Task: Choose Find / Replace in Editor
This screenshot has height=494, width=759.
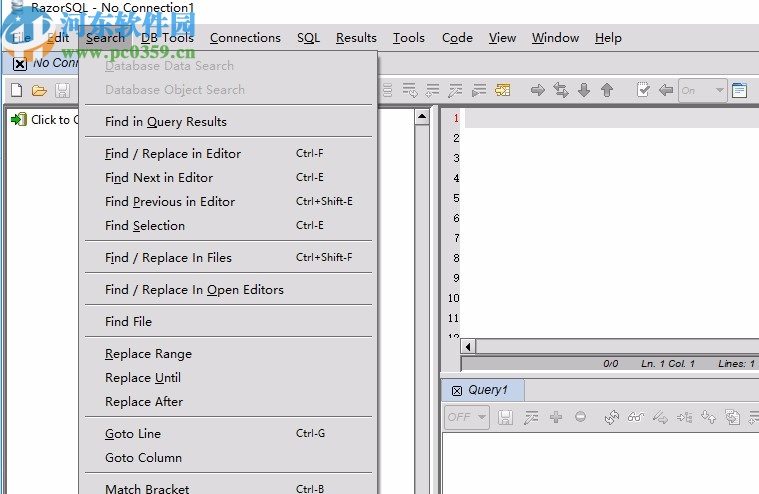Action: click(228, 153)
